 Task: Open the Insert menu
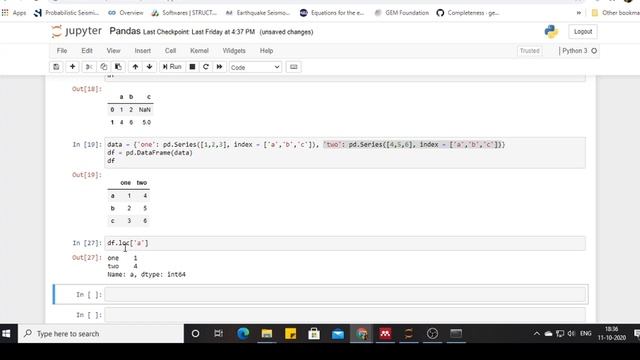click(x=142, y=51)
